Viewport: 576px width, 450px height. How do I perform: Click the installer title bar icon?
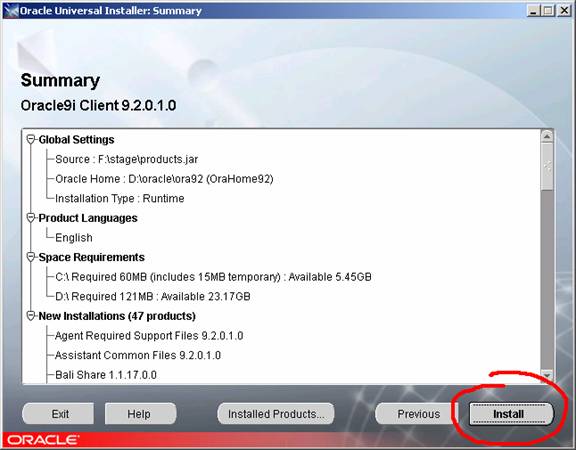(11, 11)
